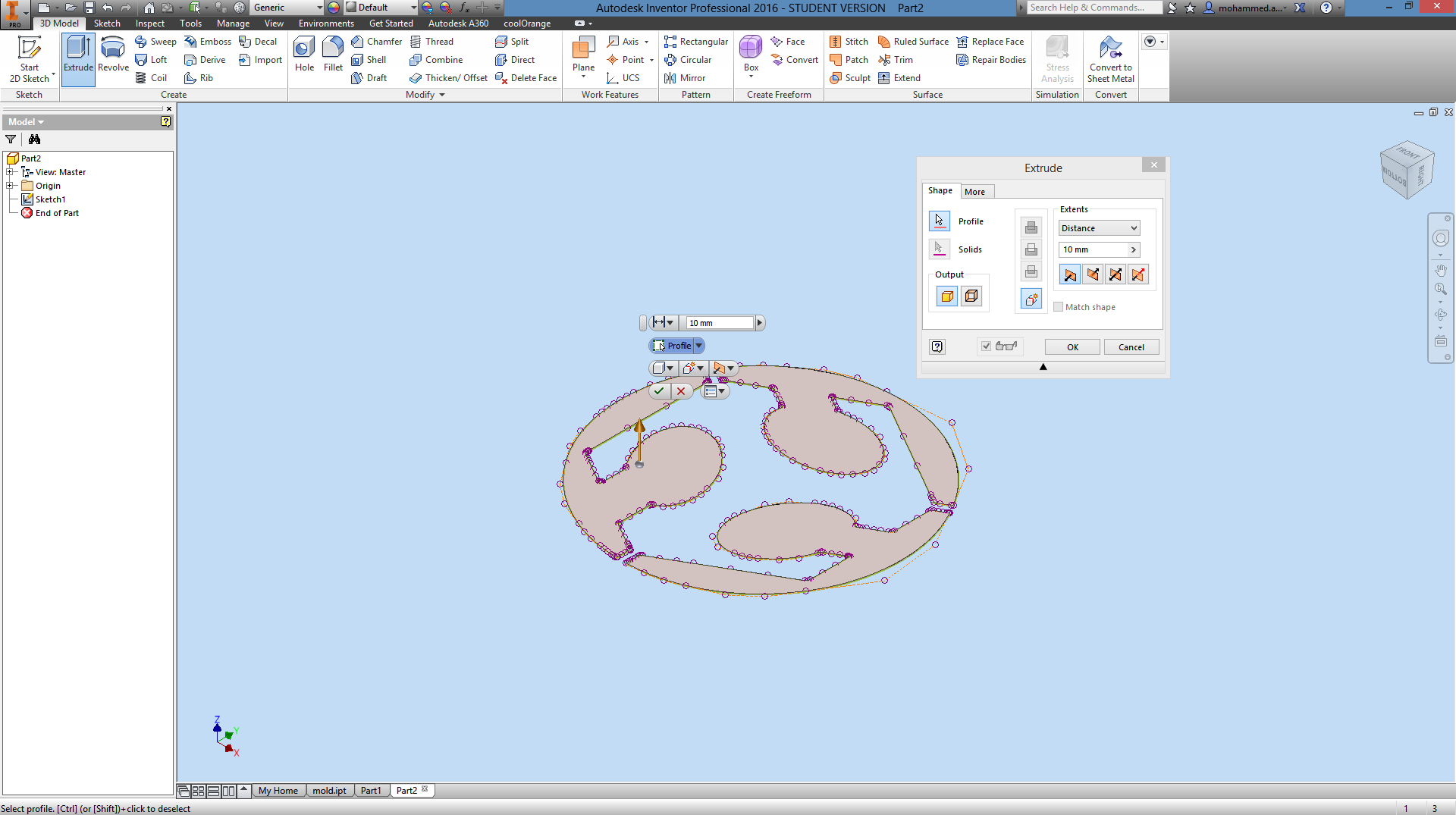The image size is (1456, 815).
Task: Switch to the Sketch ribbon tab
Action: tap(107, 24)
